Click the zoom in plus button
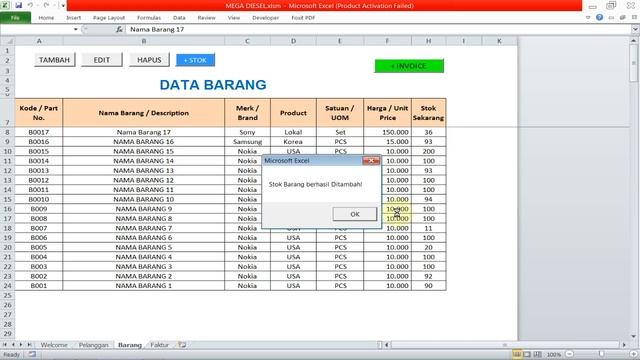The width and height of the screenshot is (640, 360). (634, 354)
